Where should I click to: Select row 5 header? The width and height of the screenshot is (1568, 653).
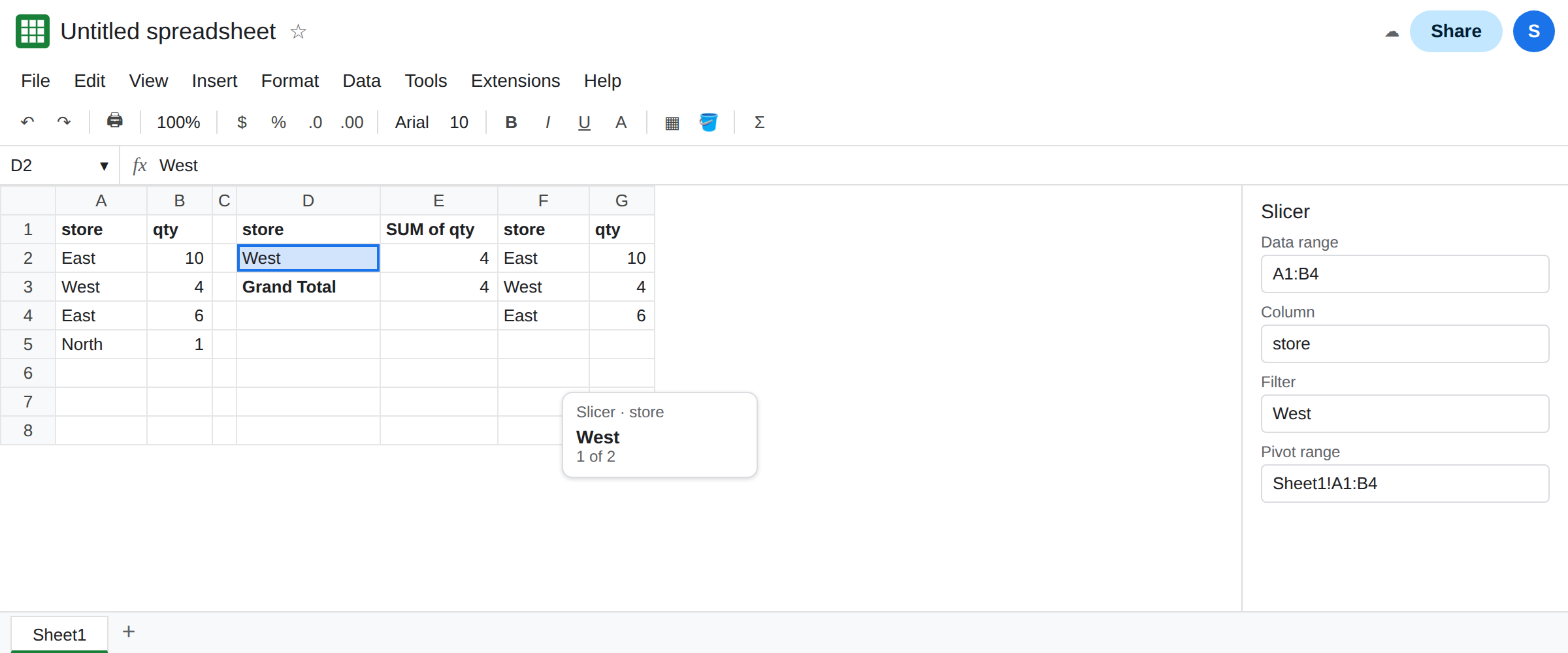click(x=28, y=344)
